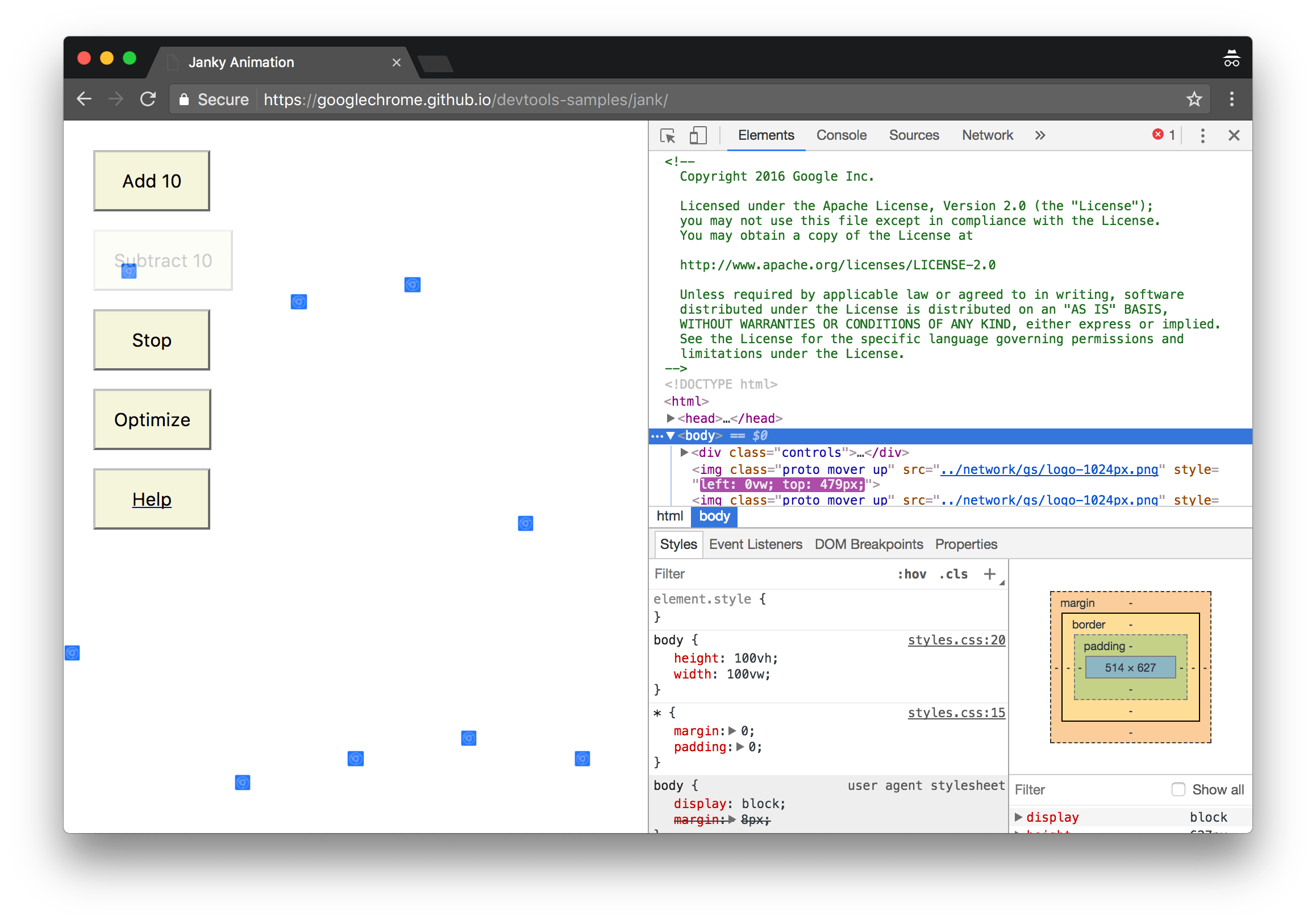Click the Add 10 button
This screenshot has height=924, width=1316.
click(x=152, y=181)
